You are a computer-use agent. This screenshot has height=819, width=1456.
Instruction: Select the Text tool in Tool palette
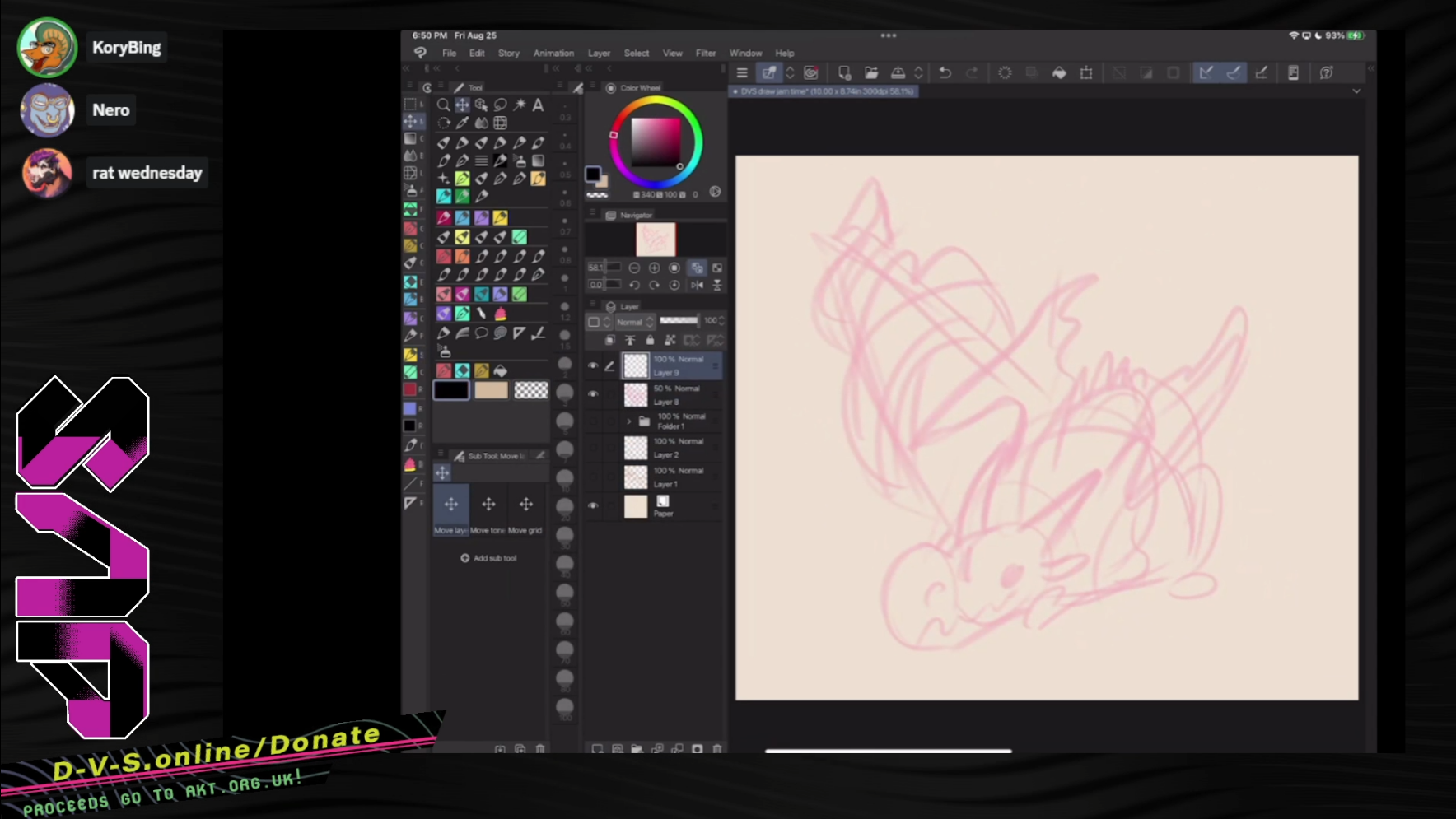pyautogui.click(x=538, y=105)
